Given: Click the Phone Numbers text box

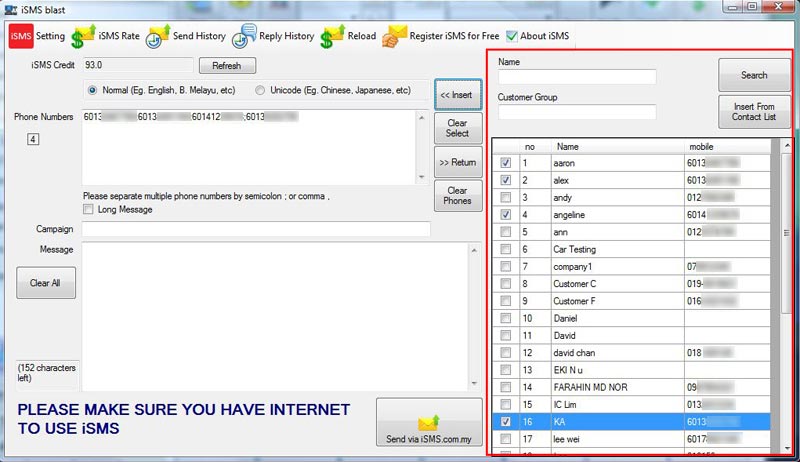Looking at the screenshot, I should coord(249,147).
